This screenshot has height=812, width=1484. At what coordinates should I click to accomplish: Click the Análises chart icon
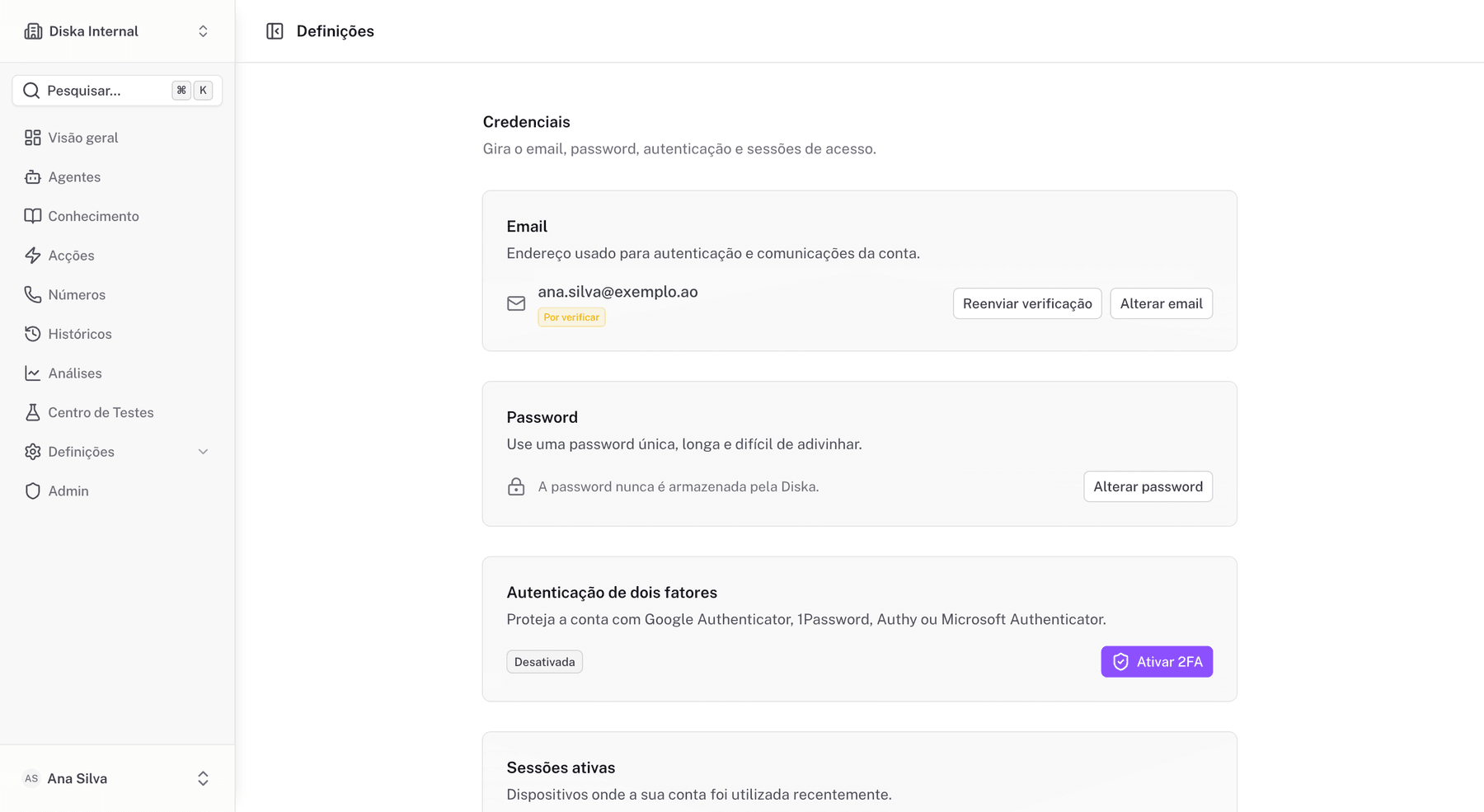coord(33,373)
